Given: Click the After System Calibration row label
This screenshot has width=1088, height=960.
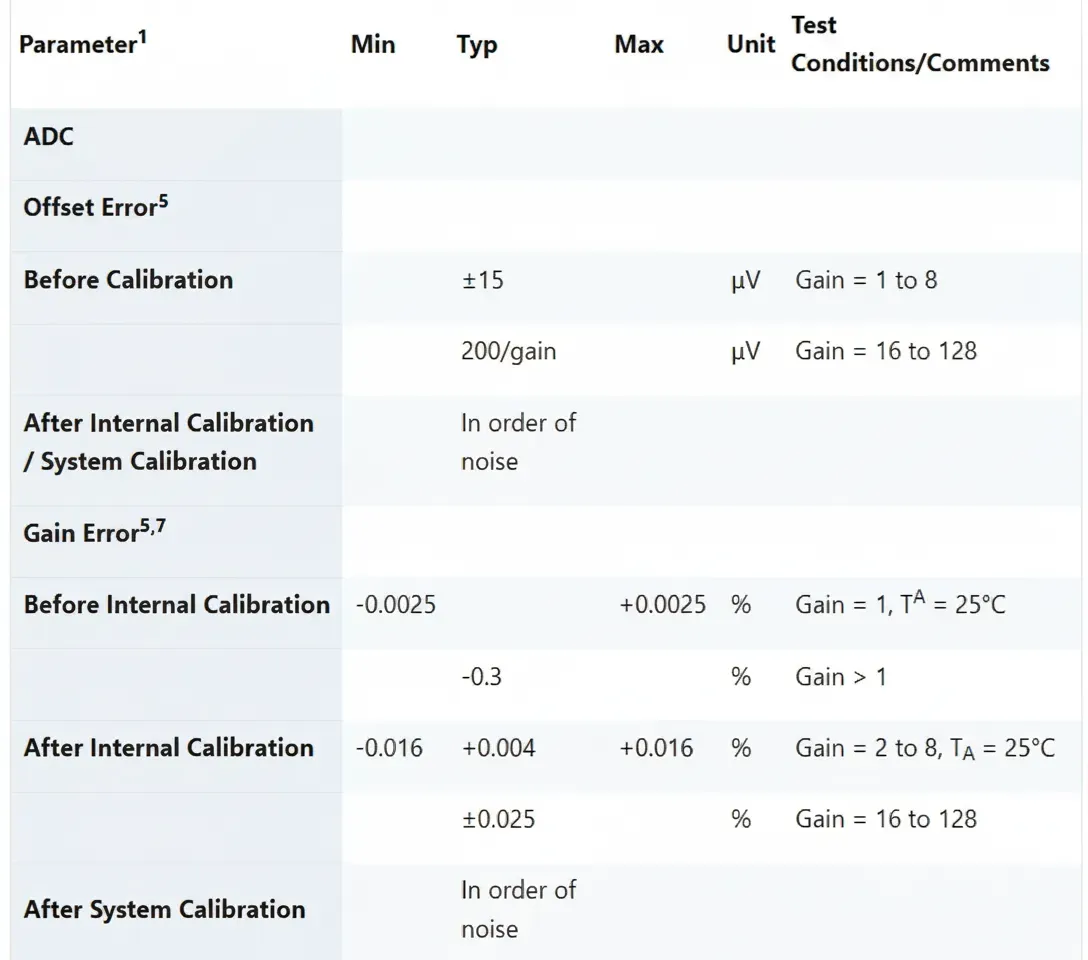Looking at the screenshot, I should [165, 909].
